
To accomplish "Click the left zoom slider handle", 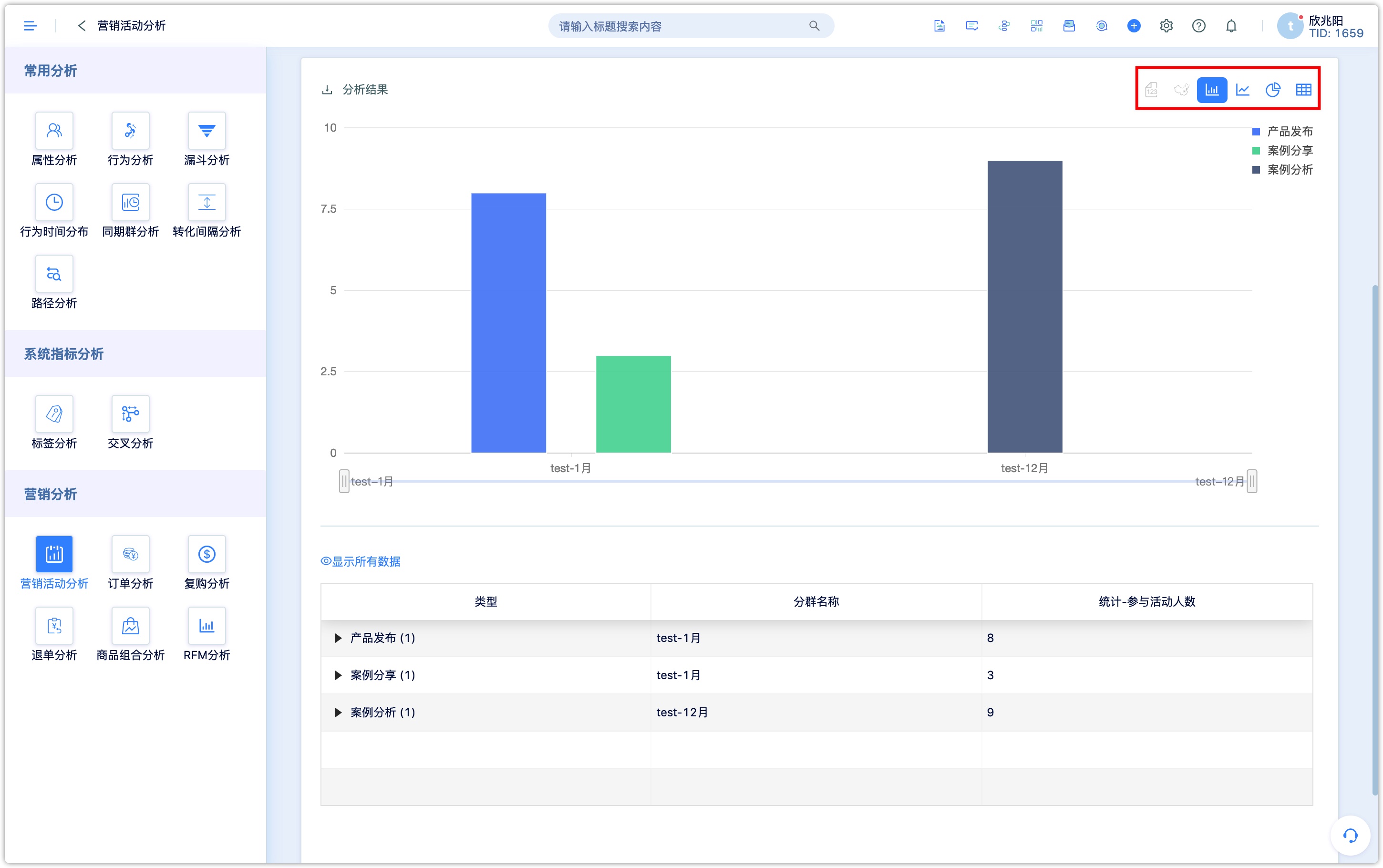I will (x=344, y=481).
